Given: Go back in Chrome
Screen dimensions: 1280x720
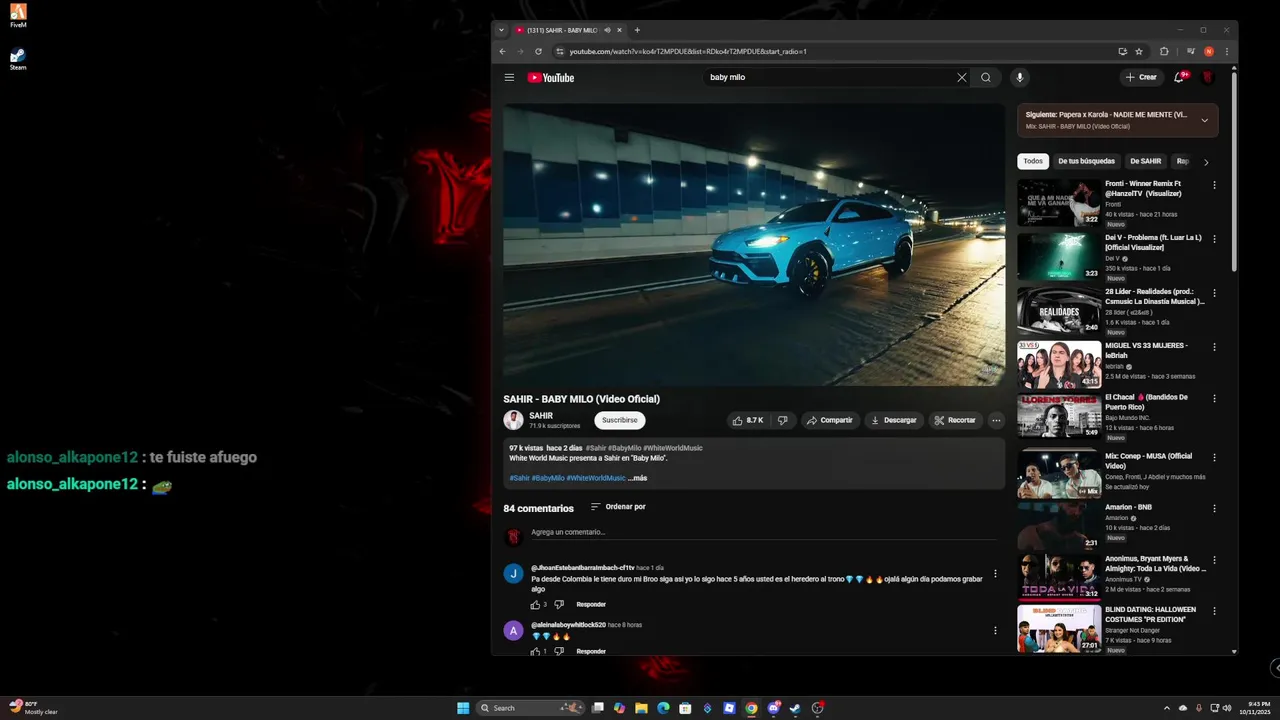Looking at the screenshot, I should pos(502,51).
